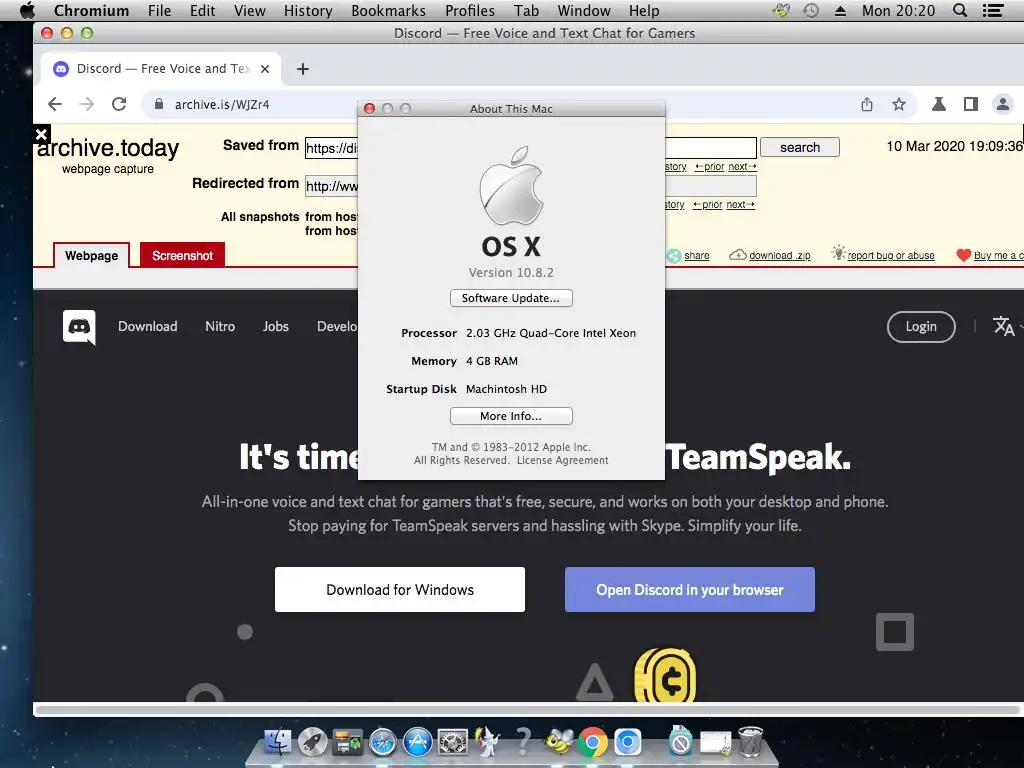
Task: Click the horizontal scrollbar of the page
Action: (527, 710)
